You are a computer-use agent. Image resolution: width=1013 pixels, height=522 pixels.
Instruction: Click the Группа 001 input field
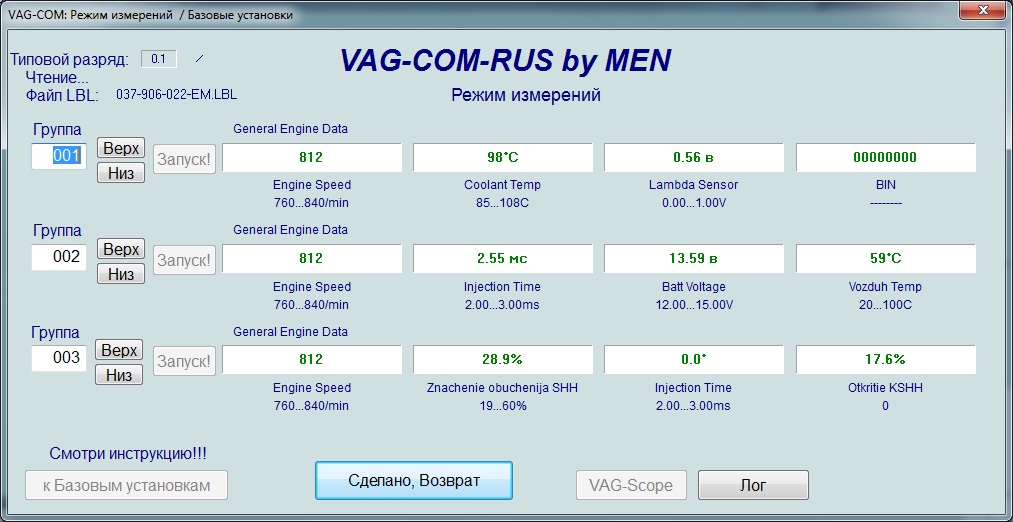click(x=59, y=156)
